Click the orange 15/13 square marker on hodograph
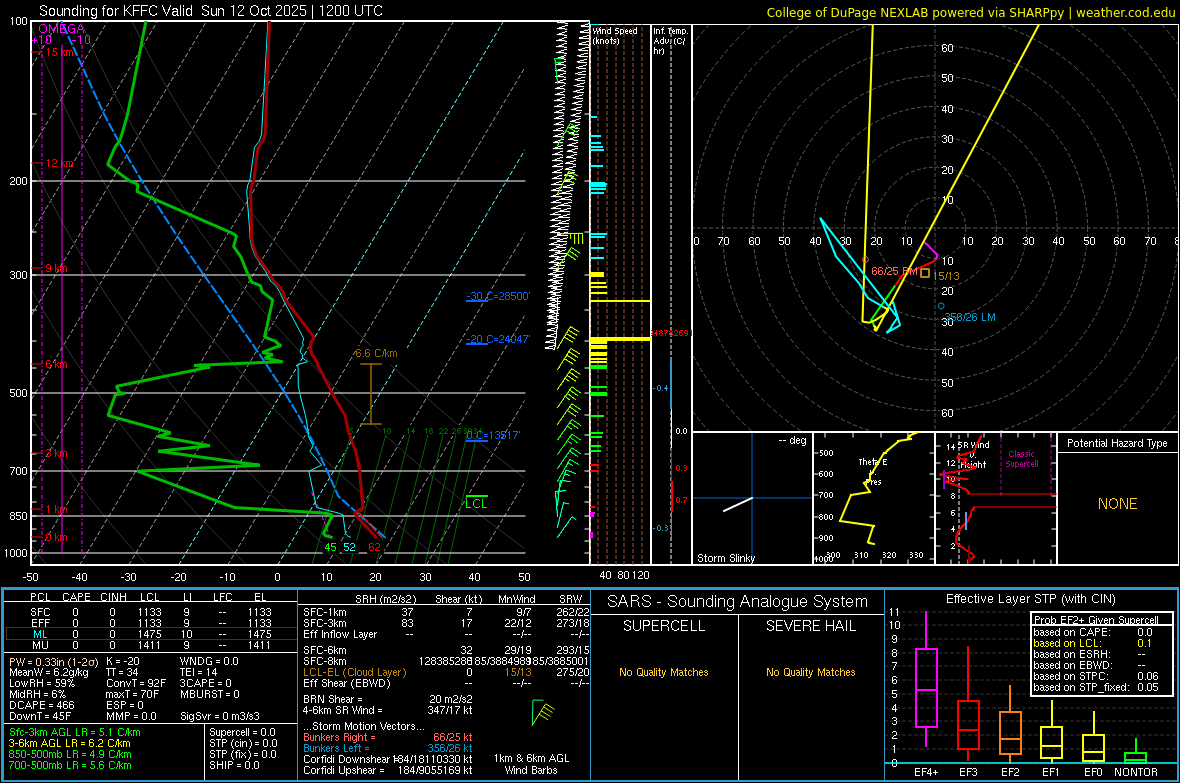 pos(925,274)
